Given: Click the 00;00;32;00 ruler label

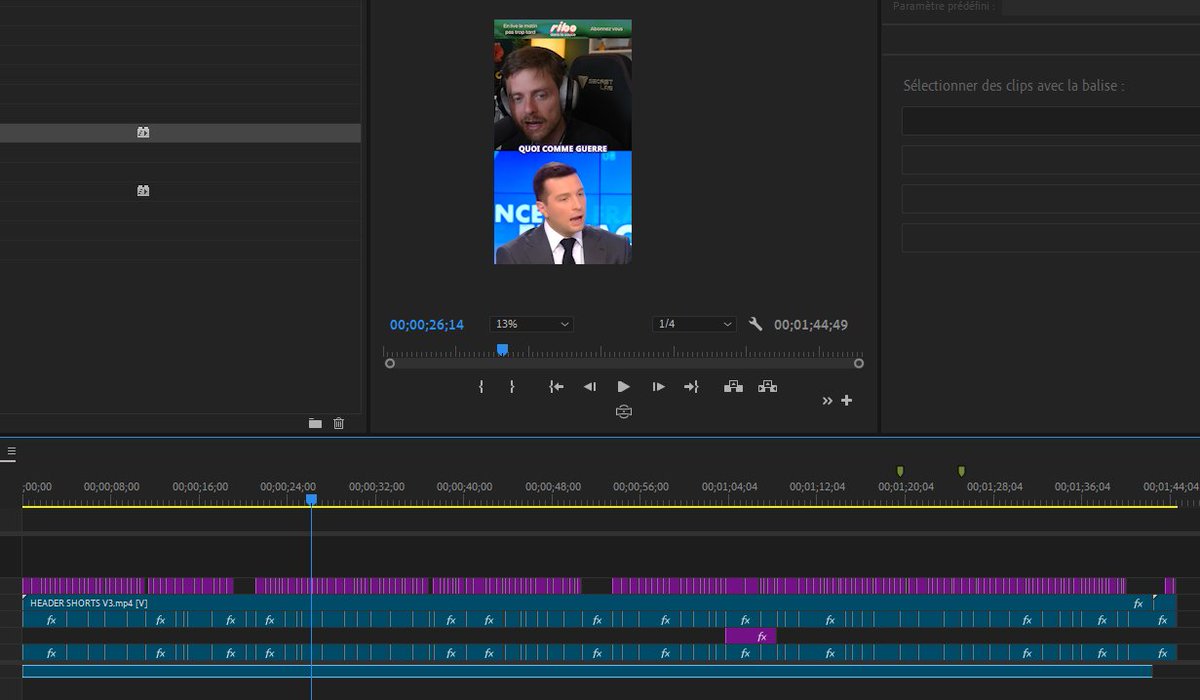Looking at the screenshot, I should click(x=377, y=487).
